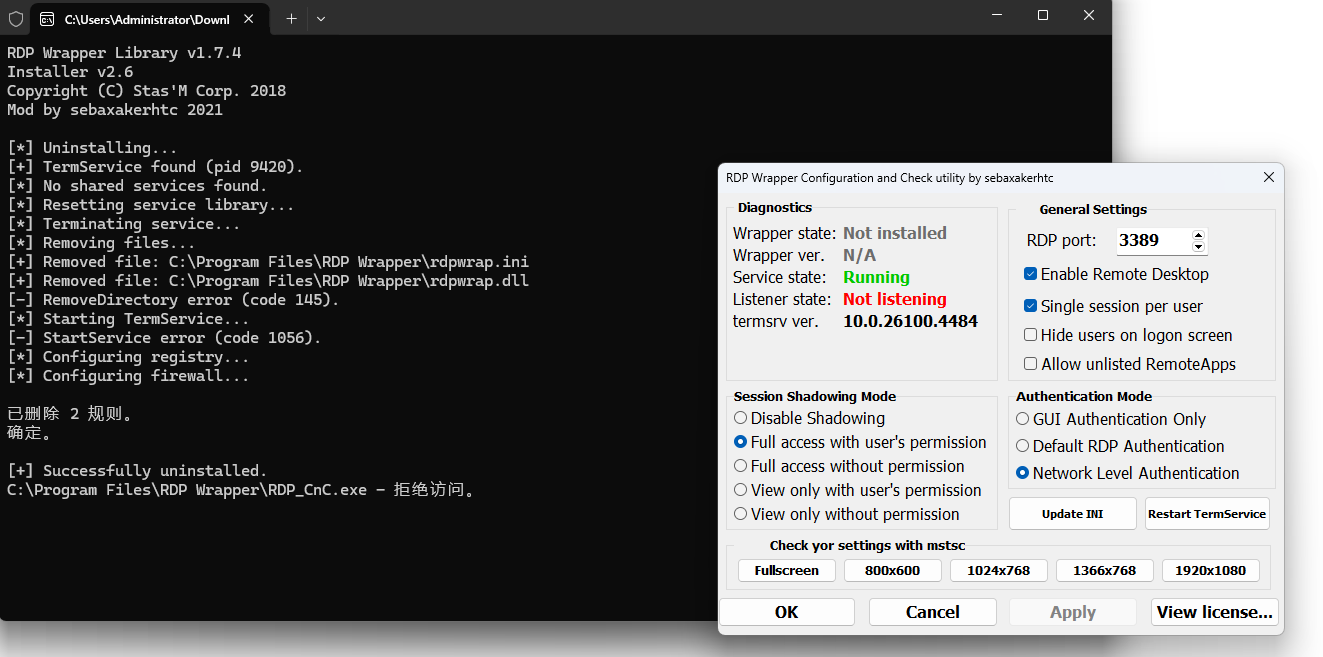Enable Hide users on logon screen
This screenshot has width=1323, height=657.
coord(1030,335)
